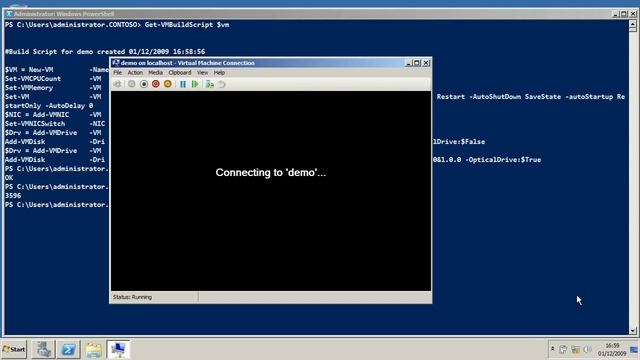
Task: Click the 'Get-VMBuildScript $vm' command line
Action: [x=187, y=25]
